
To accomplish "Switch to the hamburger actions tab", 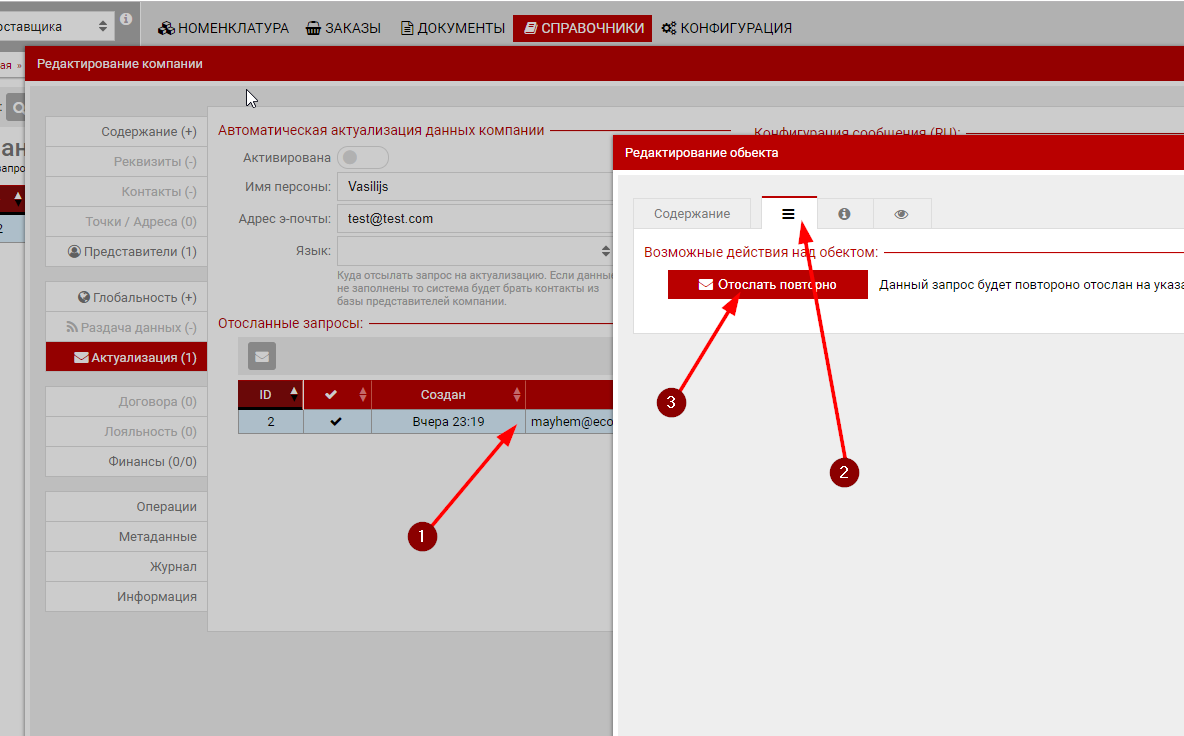I will (x=788, y=214).
